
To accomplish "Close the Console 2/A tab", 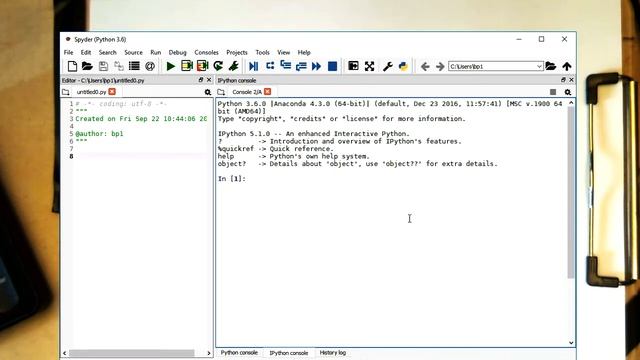I will (x=268, y=91).
